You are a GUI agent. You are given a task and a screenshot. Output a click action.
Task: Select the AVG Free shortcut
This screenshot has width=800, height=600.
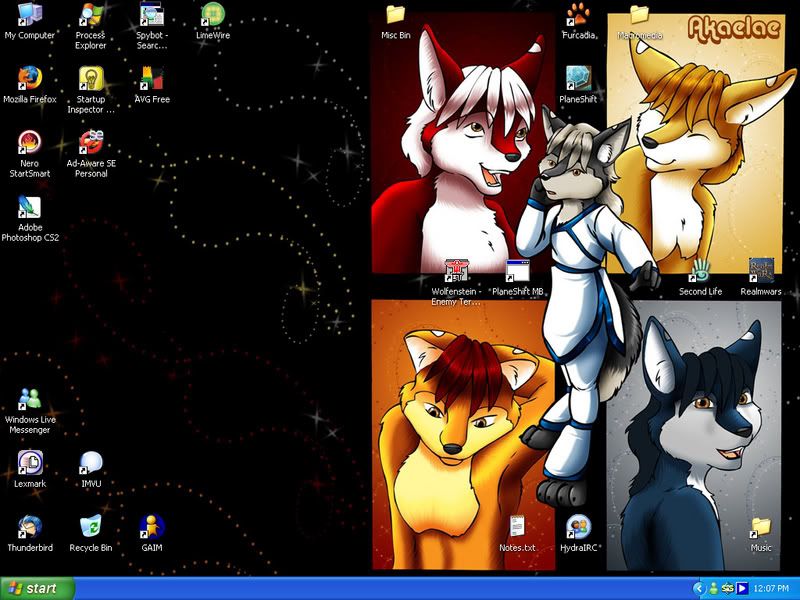[152, 85]
